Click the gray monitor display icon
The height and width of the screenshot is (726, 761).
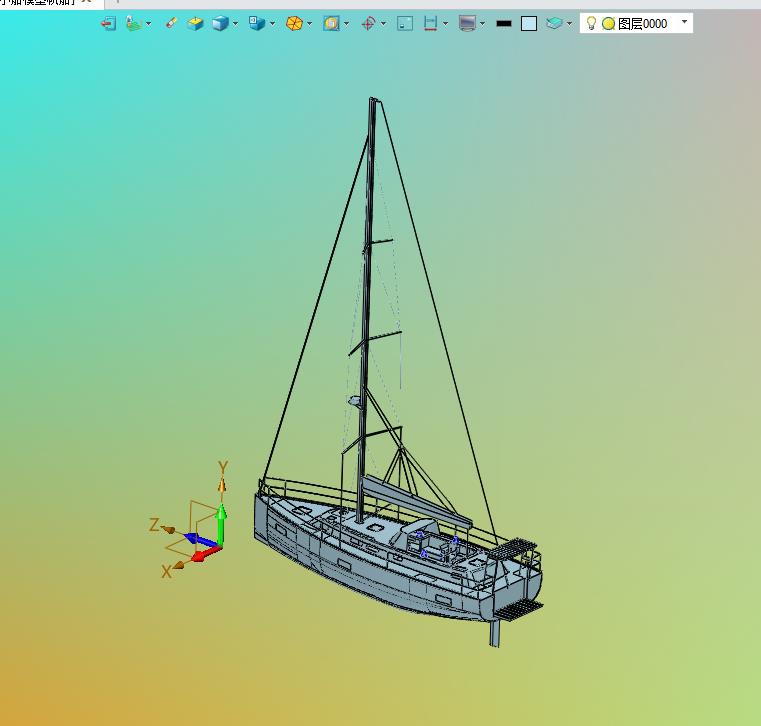[x=467, y=23]
